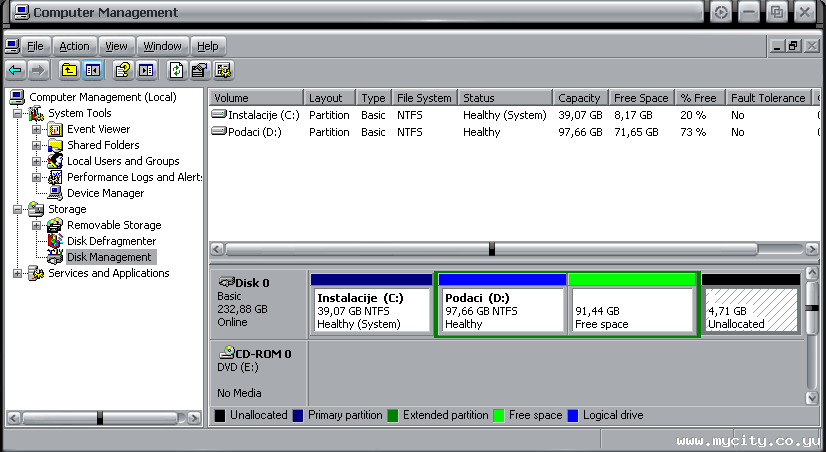The height and width of the screenshot is (452, 826).
Task: Click the CD-ROM 0 disc icon
Action: click(x=227, y=352)
